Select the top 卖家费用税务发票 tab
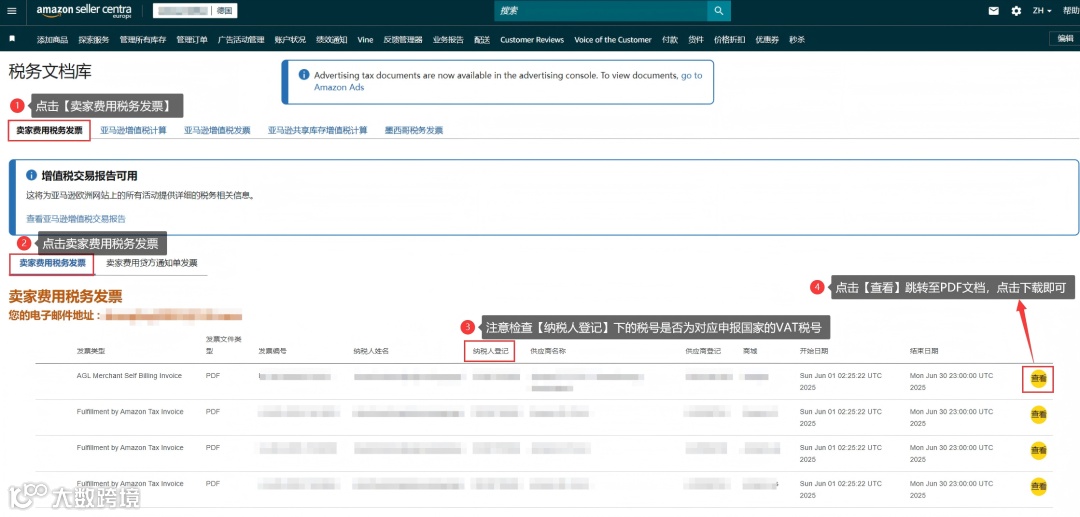This screenshot has width=1080, height=517. pyautogui.click(x=49, y=130)
